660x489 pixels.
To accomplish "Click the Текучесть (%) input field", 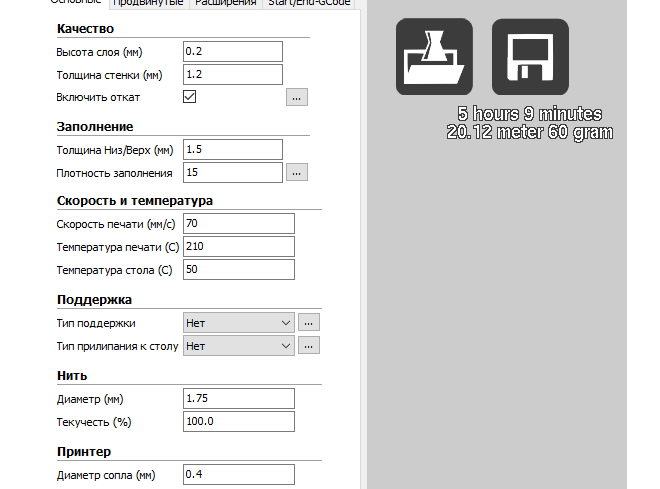I will pyautogui.click(x=239, y=422).
